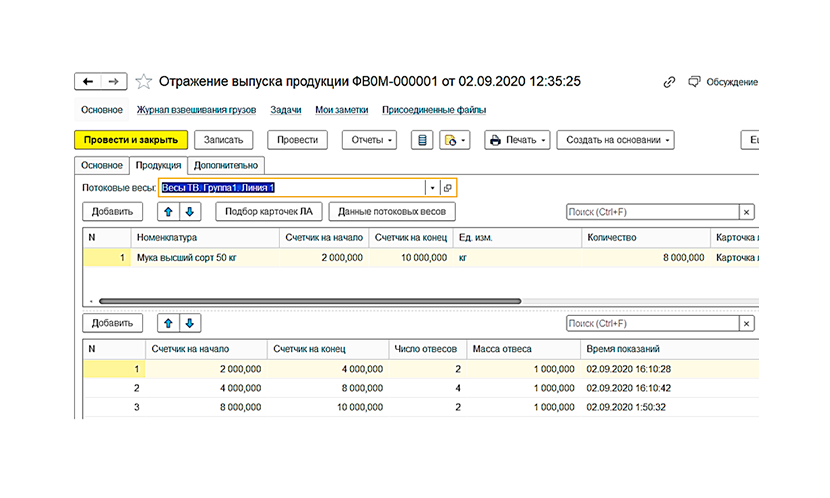Click the open icon in Потоковые весы field

[x=447, y=188]
